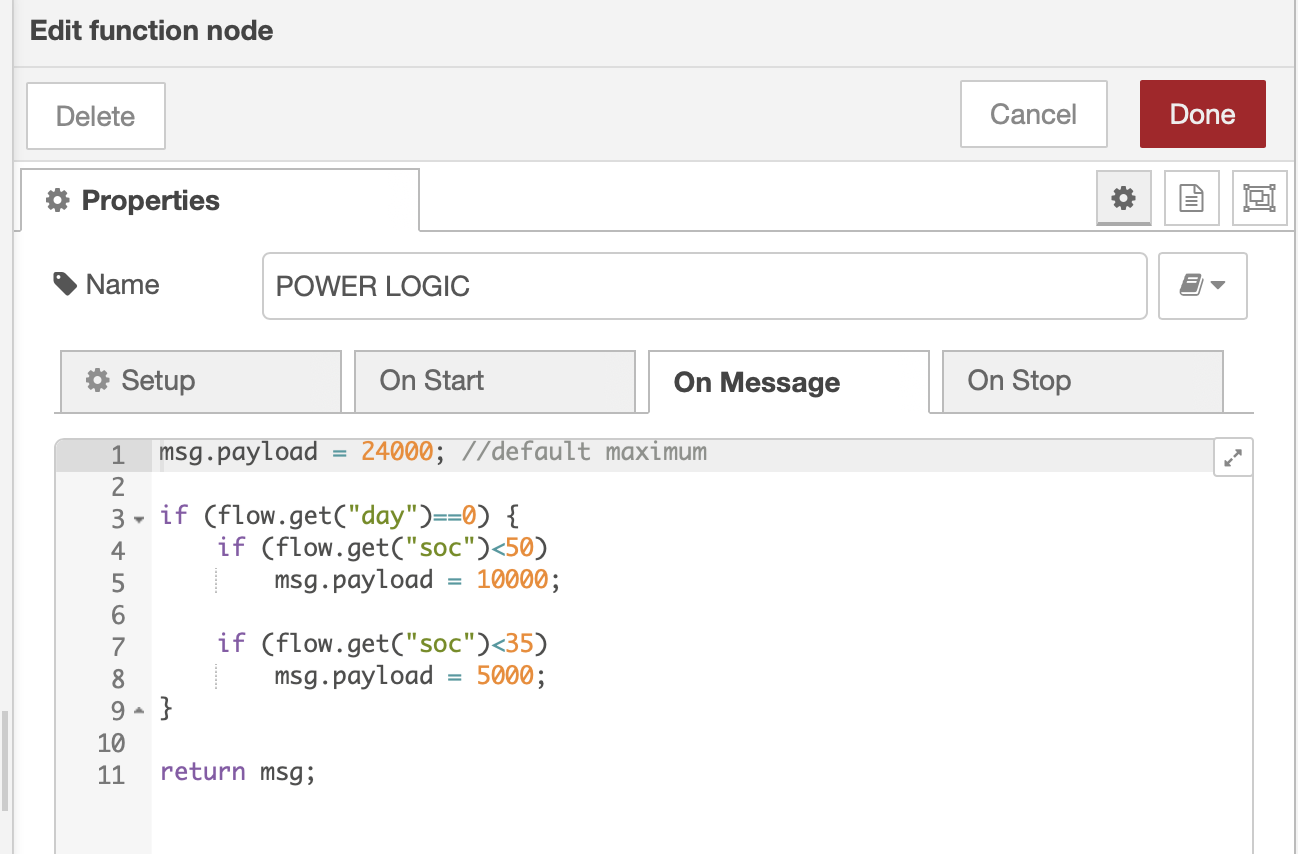Click the return keyword on line 11
The width and height of the screenshot is (1298, 854).
click(x=203, y=772)
